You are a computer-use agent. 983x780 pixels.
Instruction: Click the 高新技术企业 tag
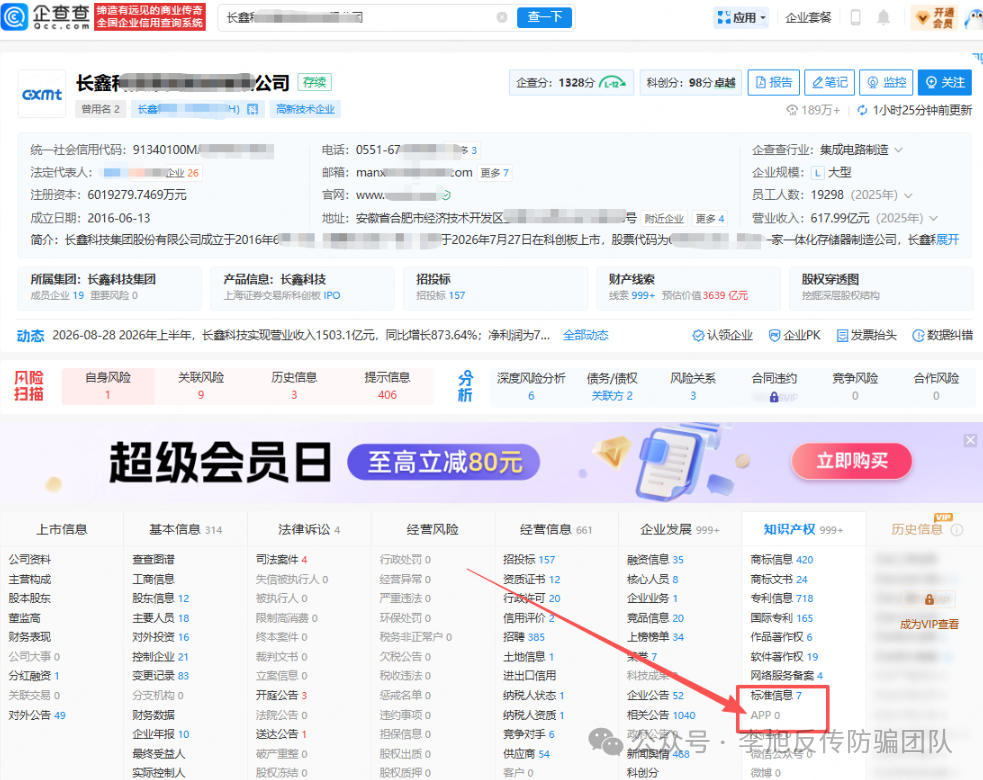coord(305,109)
